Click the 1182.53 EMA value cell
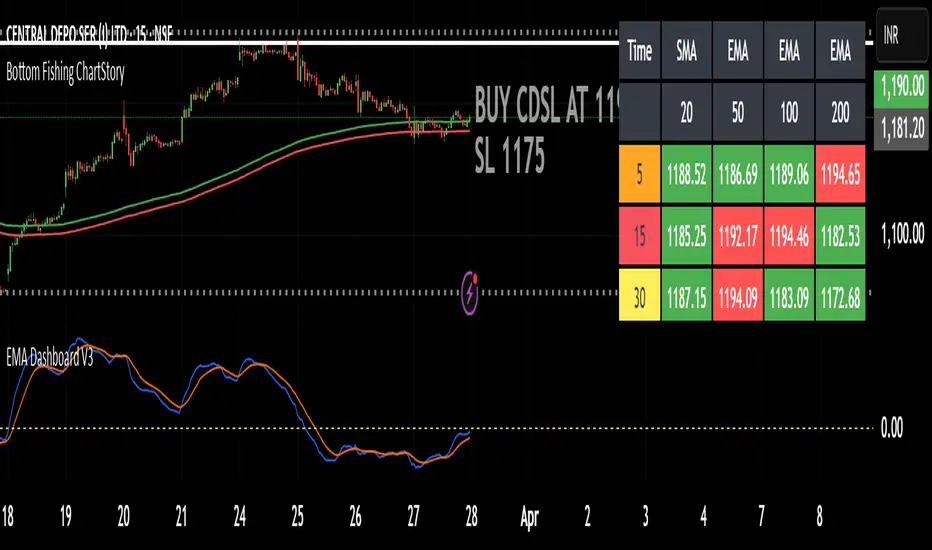The width and height of the screenshot is (932, 550). coord(840,236)
